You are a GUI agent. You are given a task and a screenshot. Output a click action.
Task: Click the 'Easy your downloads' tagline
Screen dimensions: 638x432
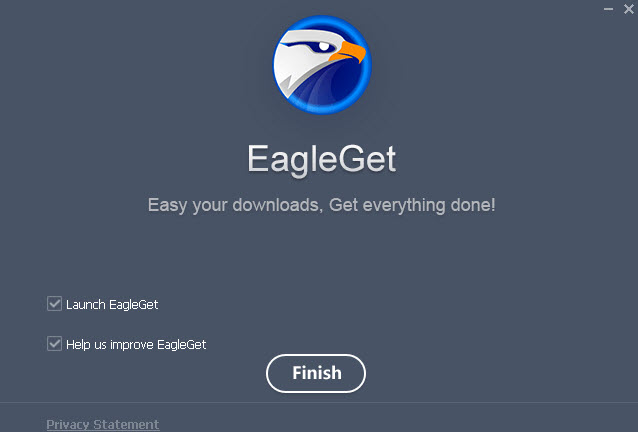click(235, 205)
